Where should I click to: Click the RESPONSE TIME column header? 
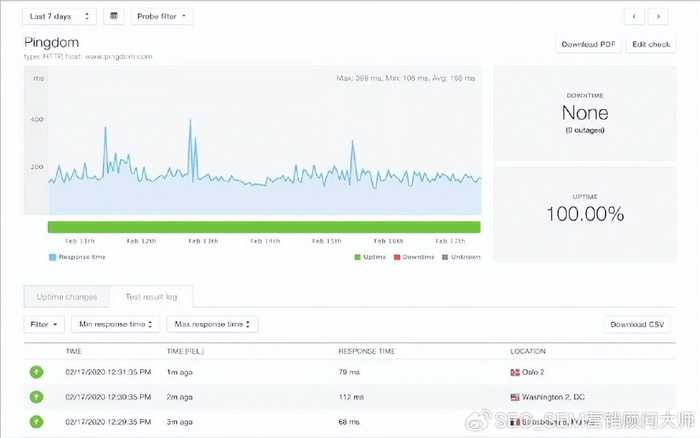point(367,351)
